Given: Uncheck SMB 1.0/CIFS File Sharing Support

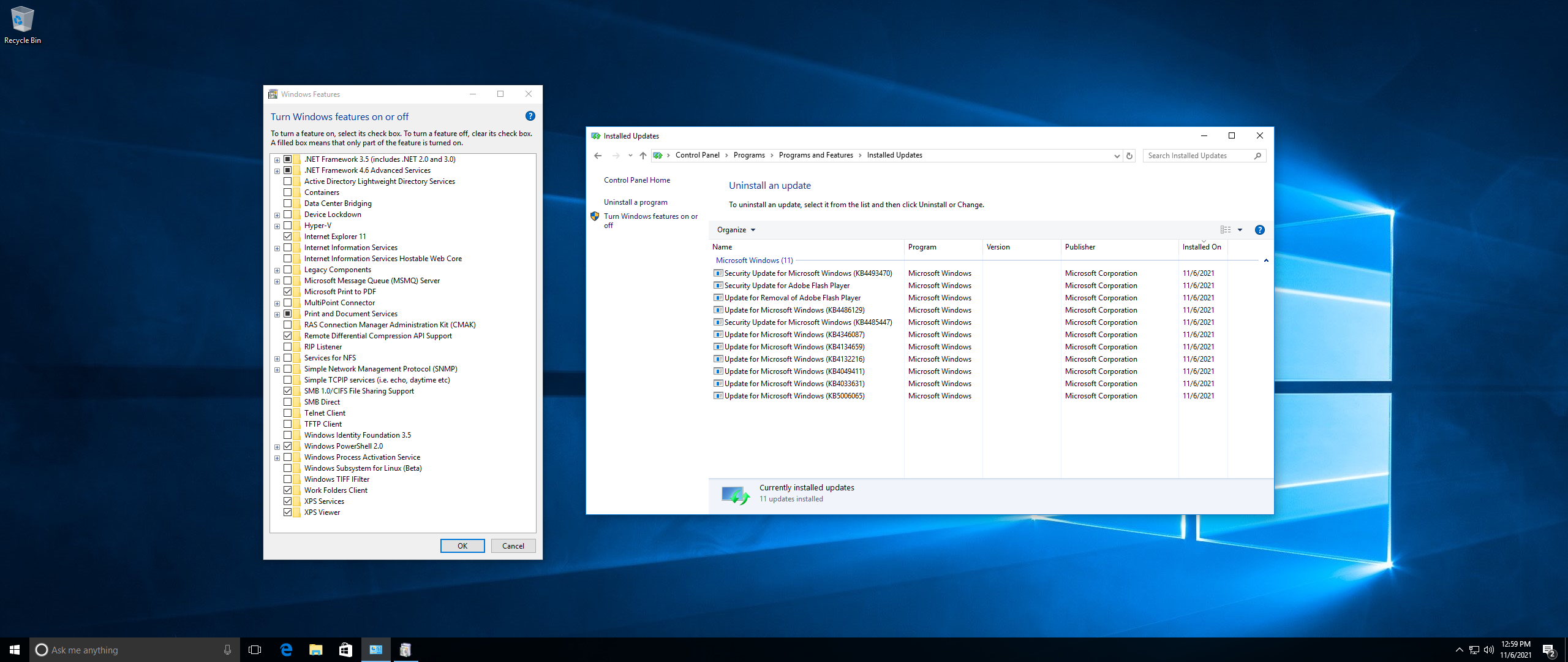Looking at the screenshot, I should coord(287,391).
